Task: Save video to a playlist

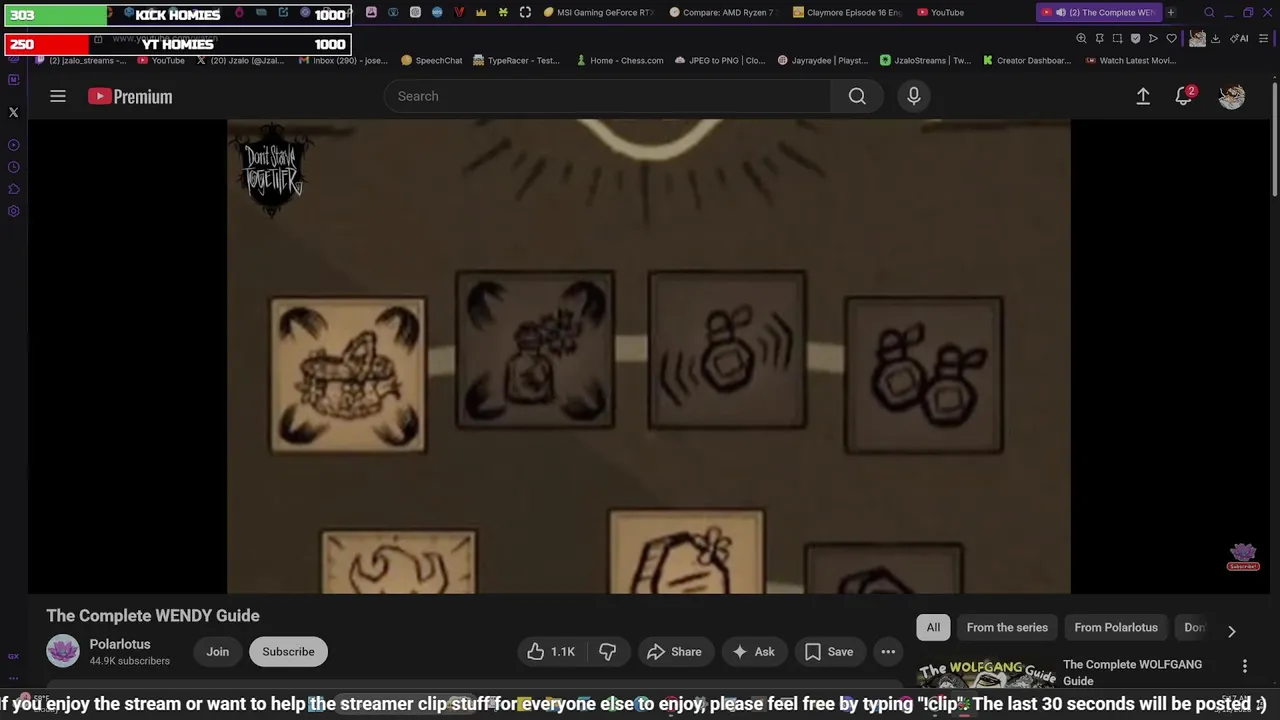Action: coord(829,652)
